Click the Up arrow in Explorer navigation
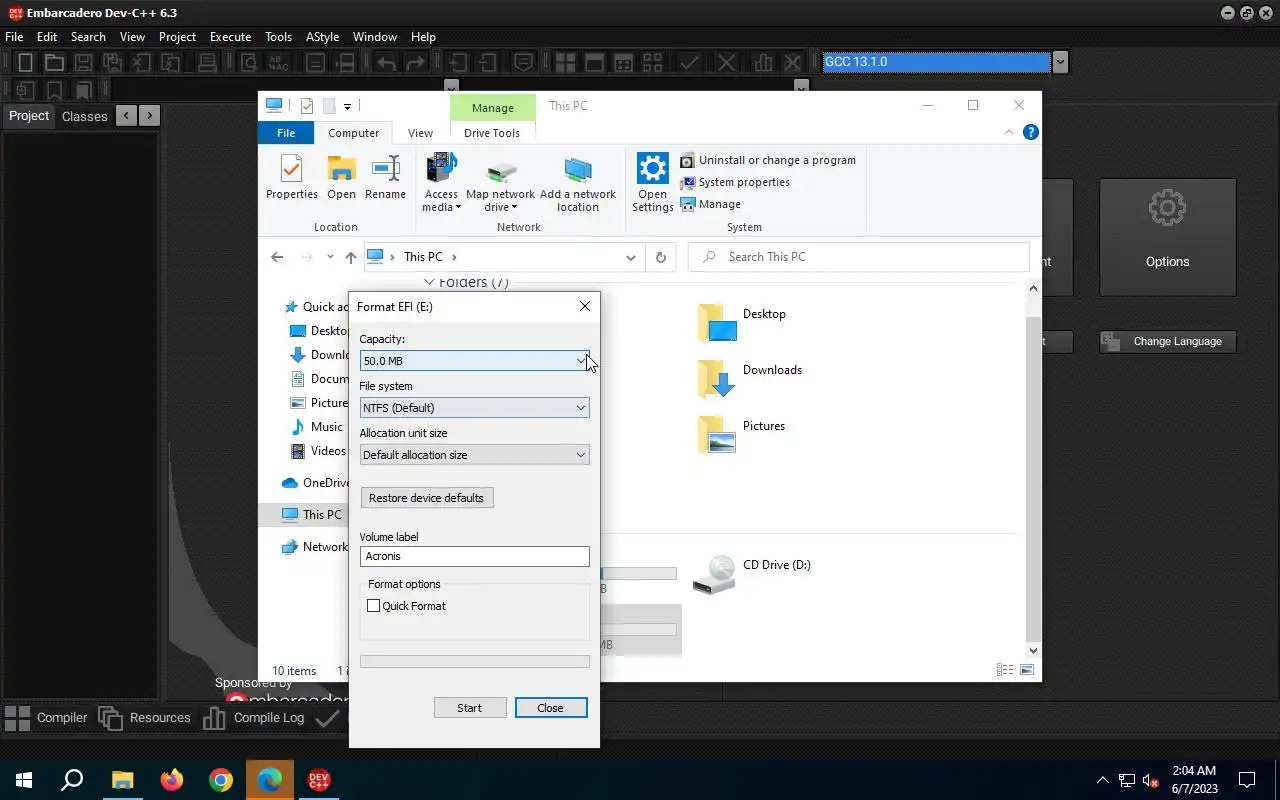 coord(350,257)
